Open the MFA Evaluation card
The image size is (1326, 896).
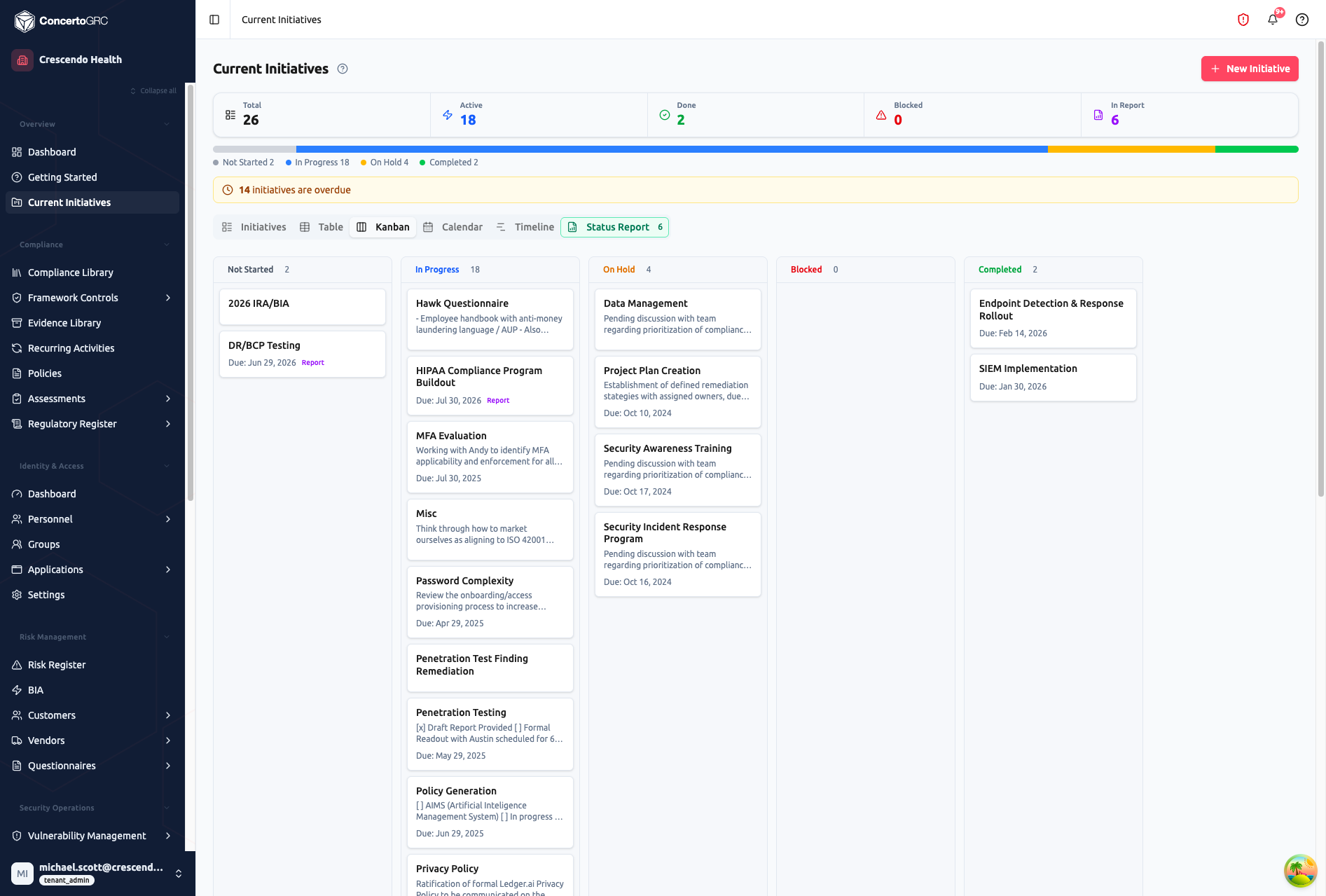click(490, 457)
